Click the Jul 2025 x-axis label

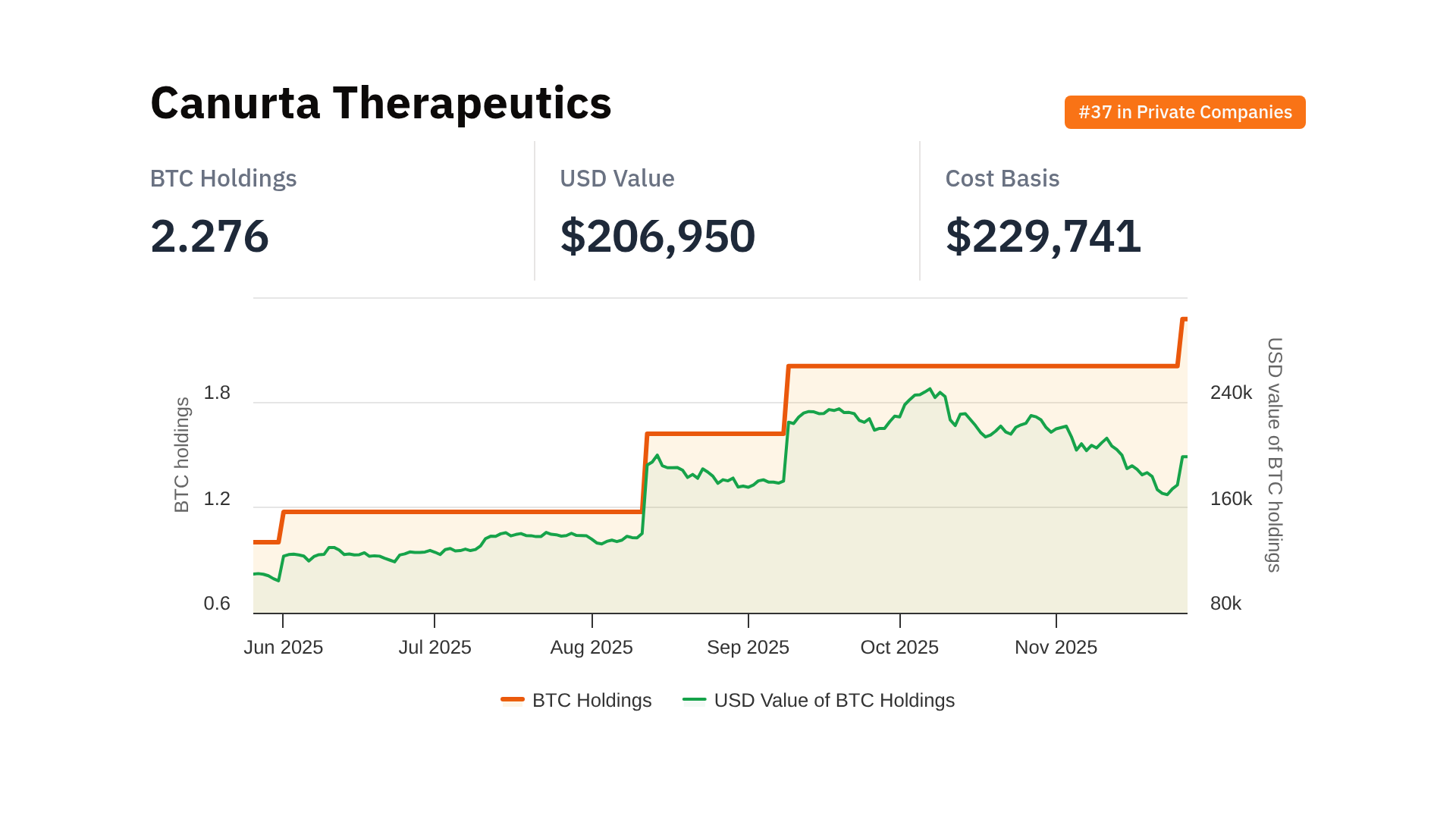pos(435,647)
